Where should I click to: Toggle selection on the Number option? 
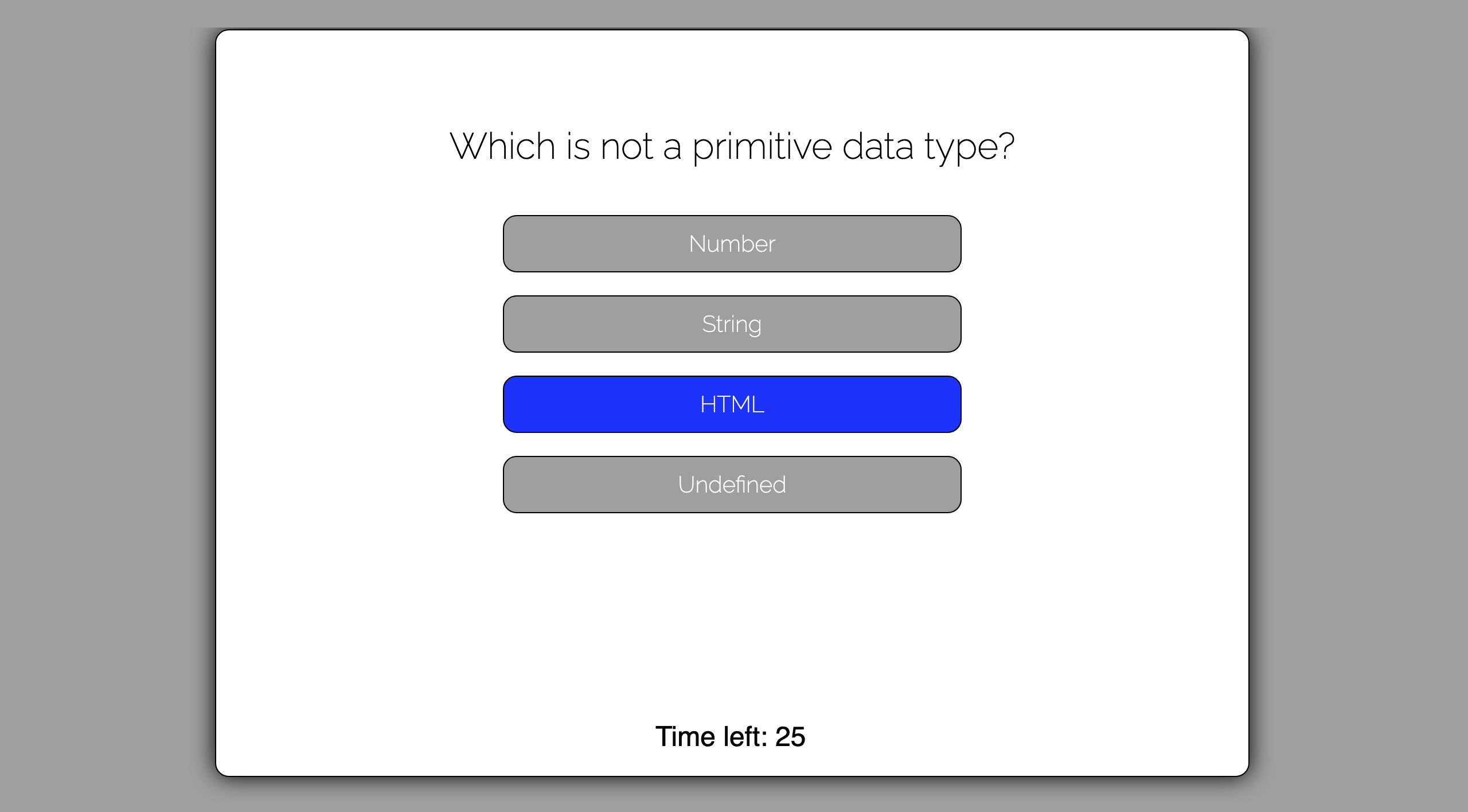click(732, 244)
